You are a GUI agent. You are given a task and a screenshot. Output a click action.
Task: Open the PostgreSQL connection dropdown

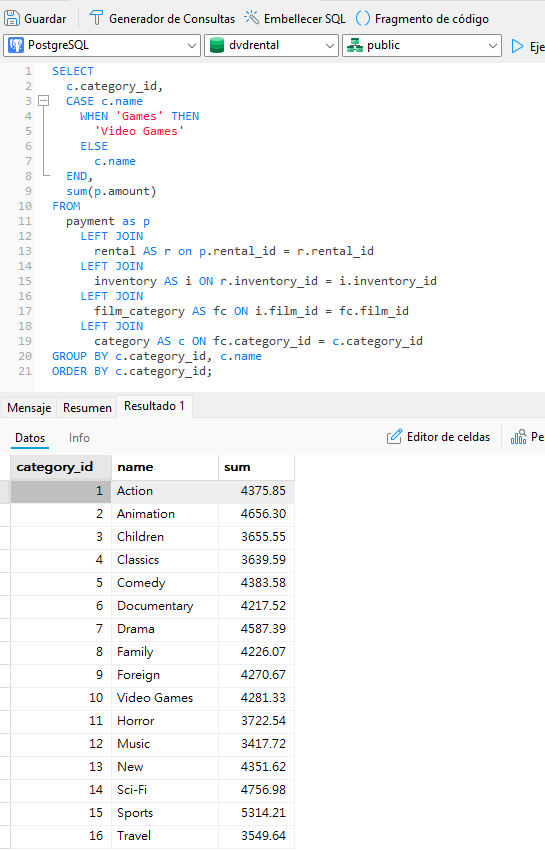point(102,46)
